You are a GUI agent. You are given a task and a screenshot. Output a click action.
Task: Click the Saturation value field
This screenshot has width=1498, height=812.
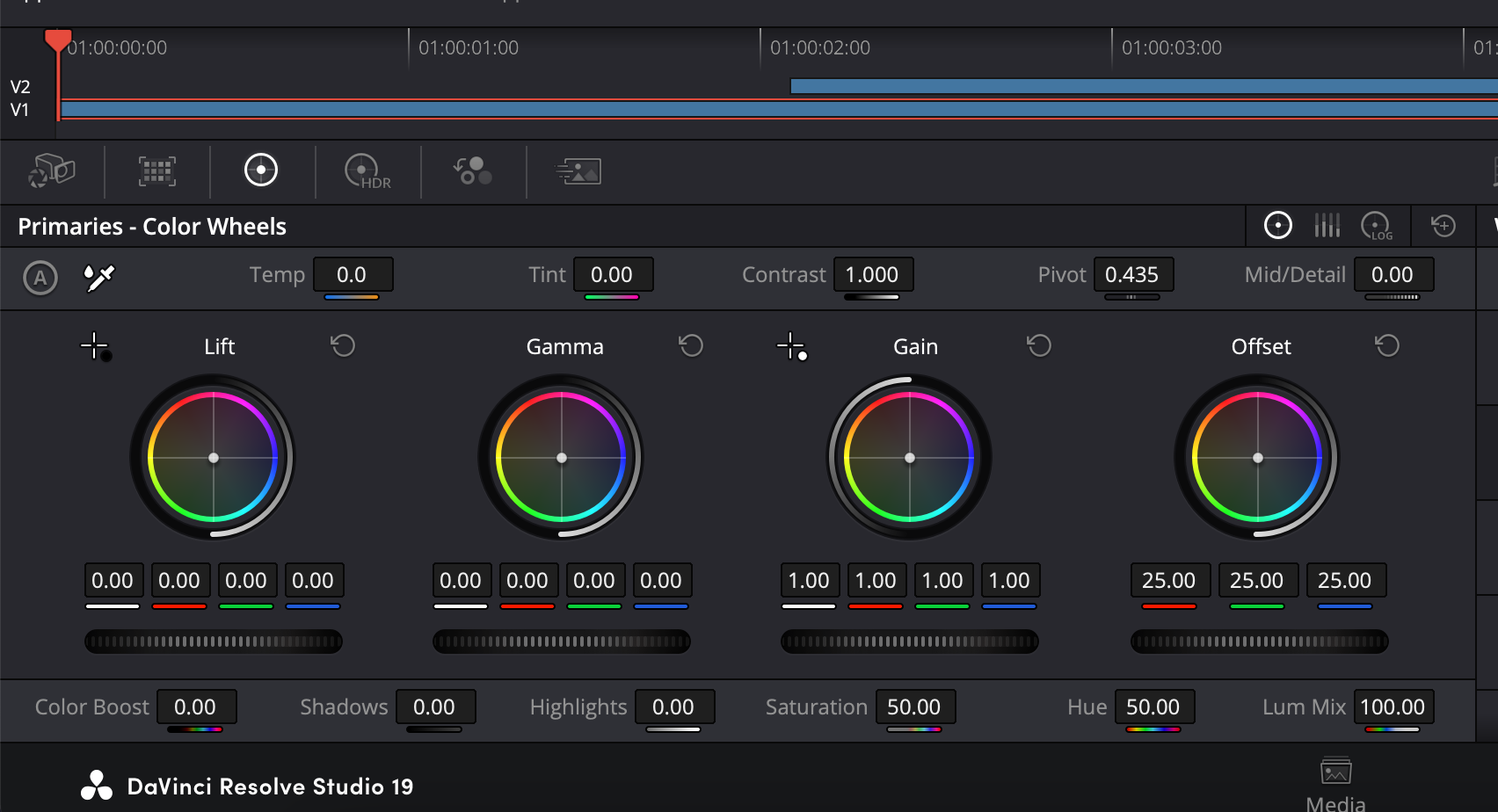tap(914, 707)
